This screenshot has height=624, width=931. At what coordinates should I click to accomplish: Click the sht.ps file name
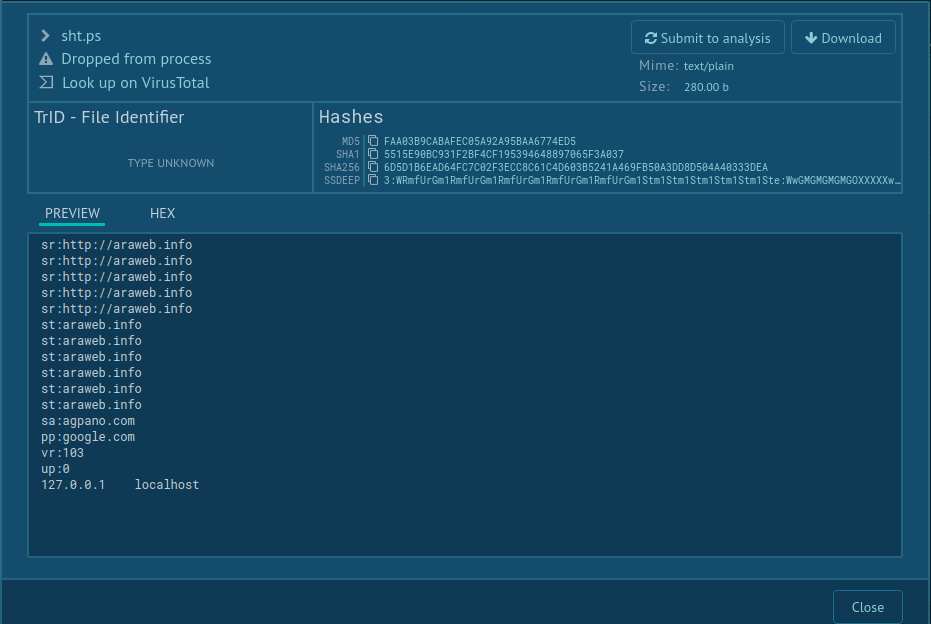[x=81, y=36]
